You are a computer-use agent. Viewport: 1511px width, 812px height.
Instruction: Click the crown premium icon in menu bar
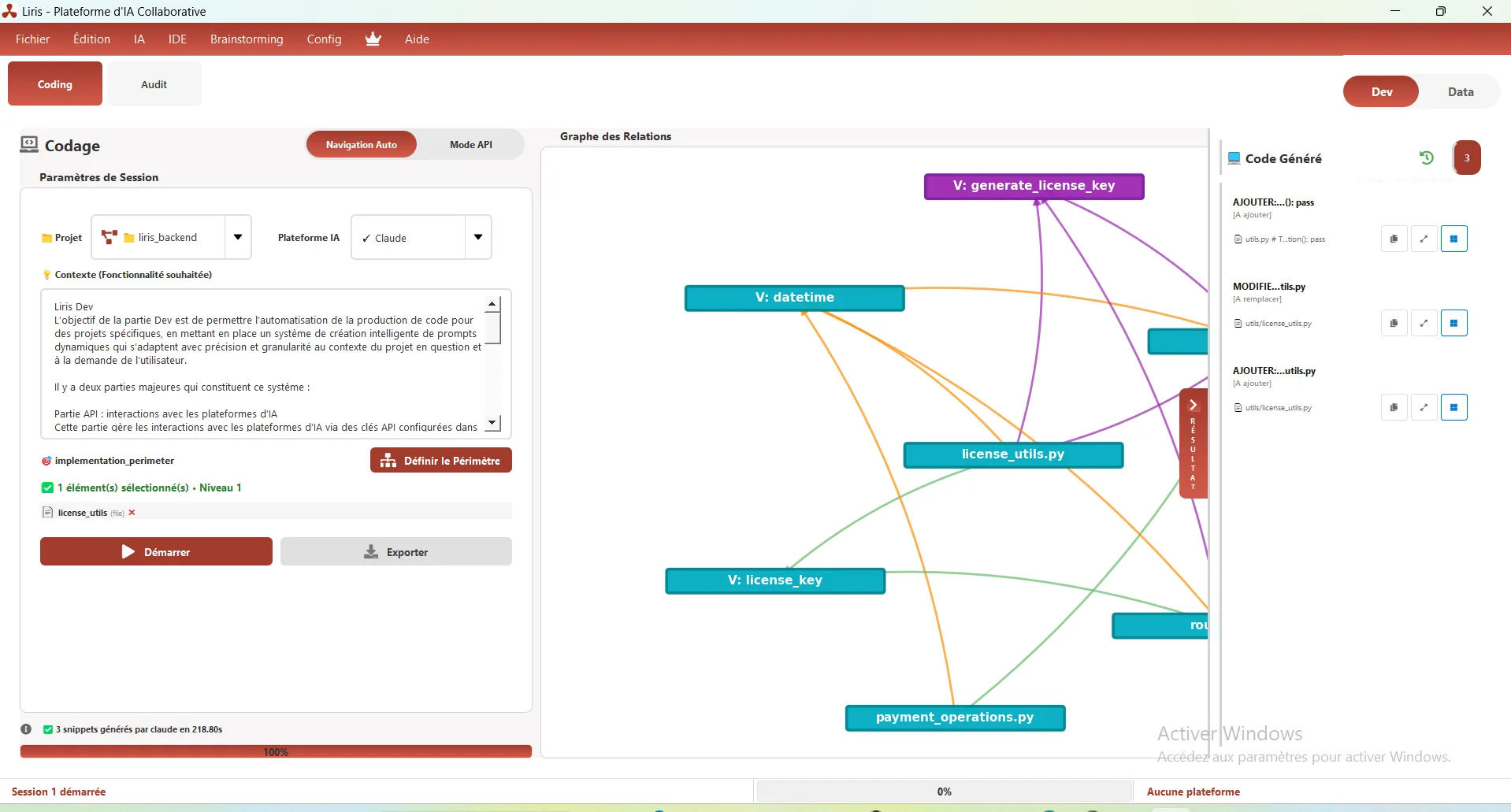click(x=373, y=39)
